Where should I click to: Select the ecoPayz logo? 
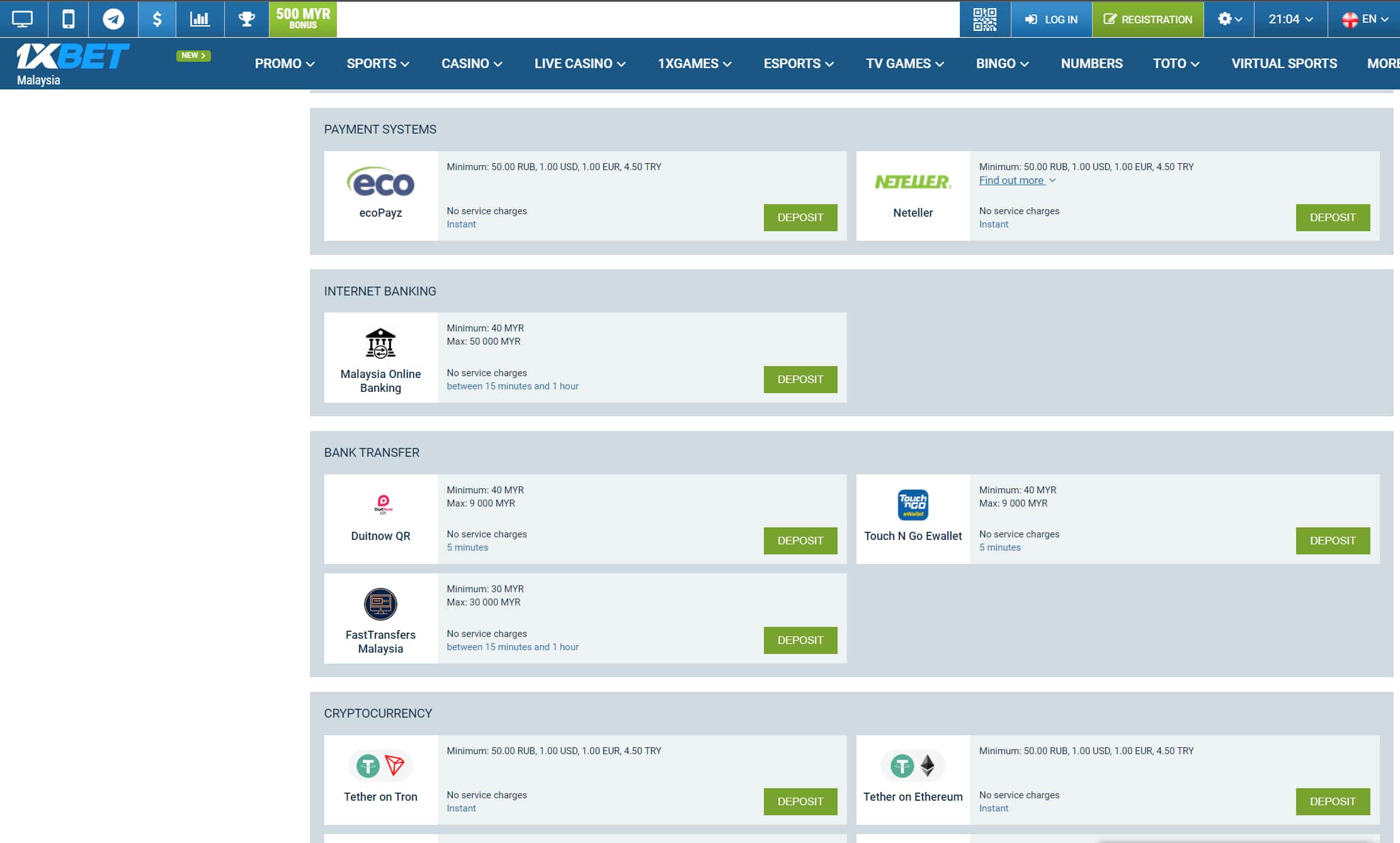click(380, 182)
